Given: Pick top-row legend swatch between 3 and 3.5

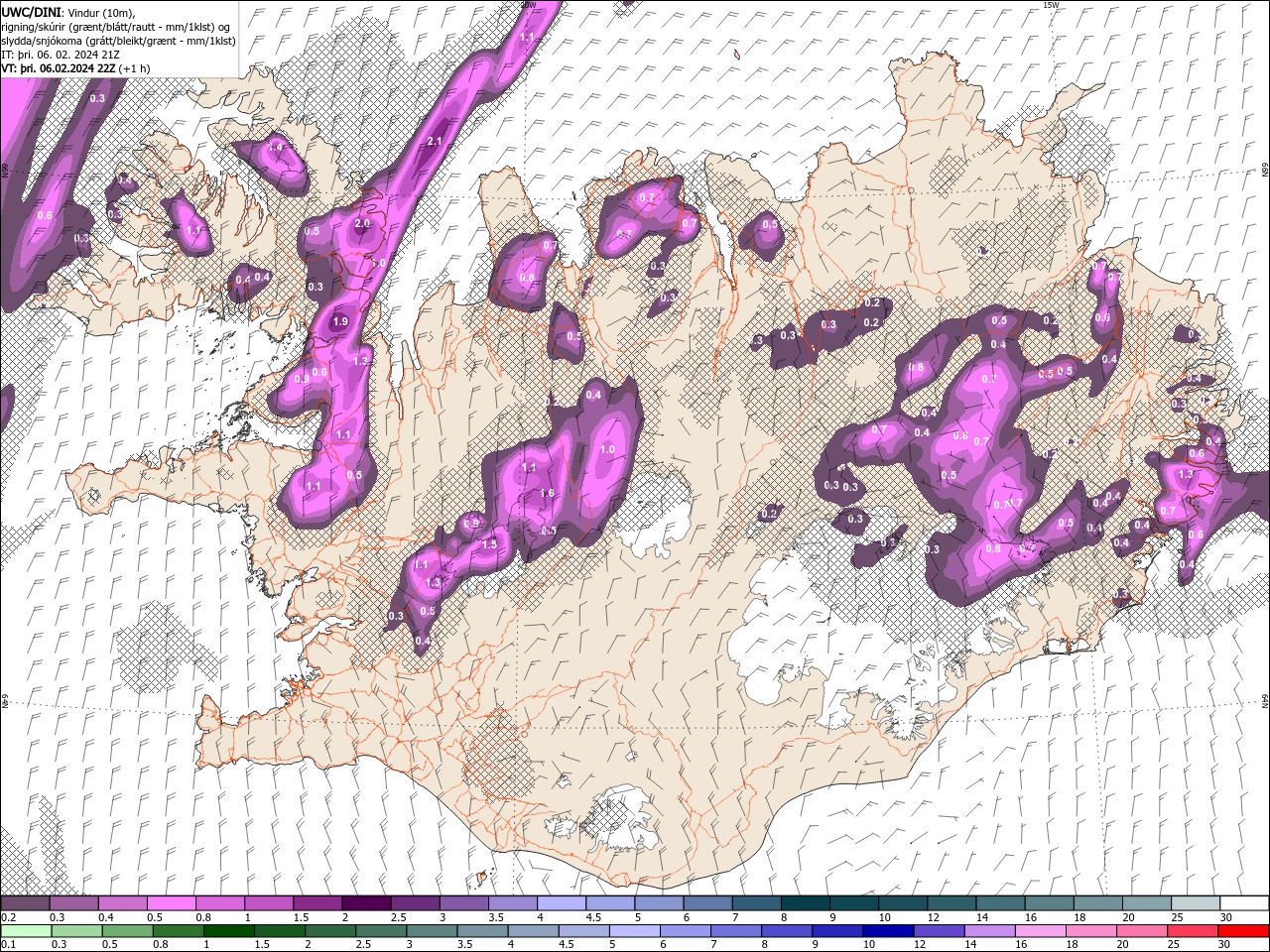Looking at the screenshot, I should coord(463,903).
